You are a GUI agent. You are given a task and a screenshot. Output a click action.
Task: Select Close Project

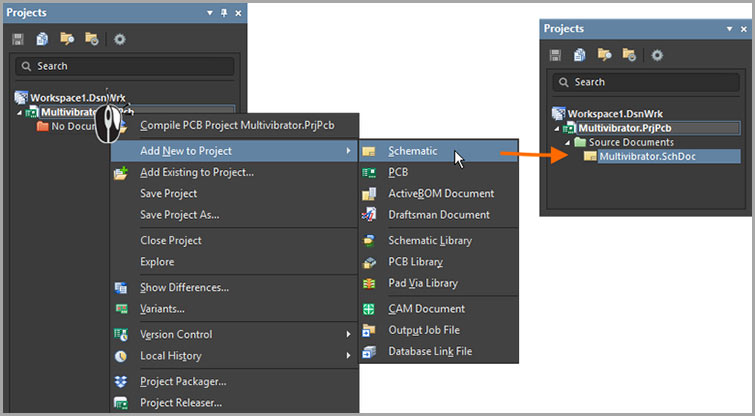pyautogui.click(x=235, y=241)
